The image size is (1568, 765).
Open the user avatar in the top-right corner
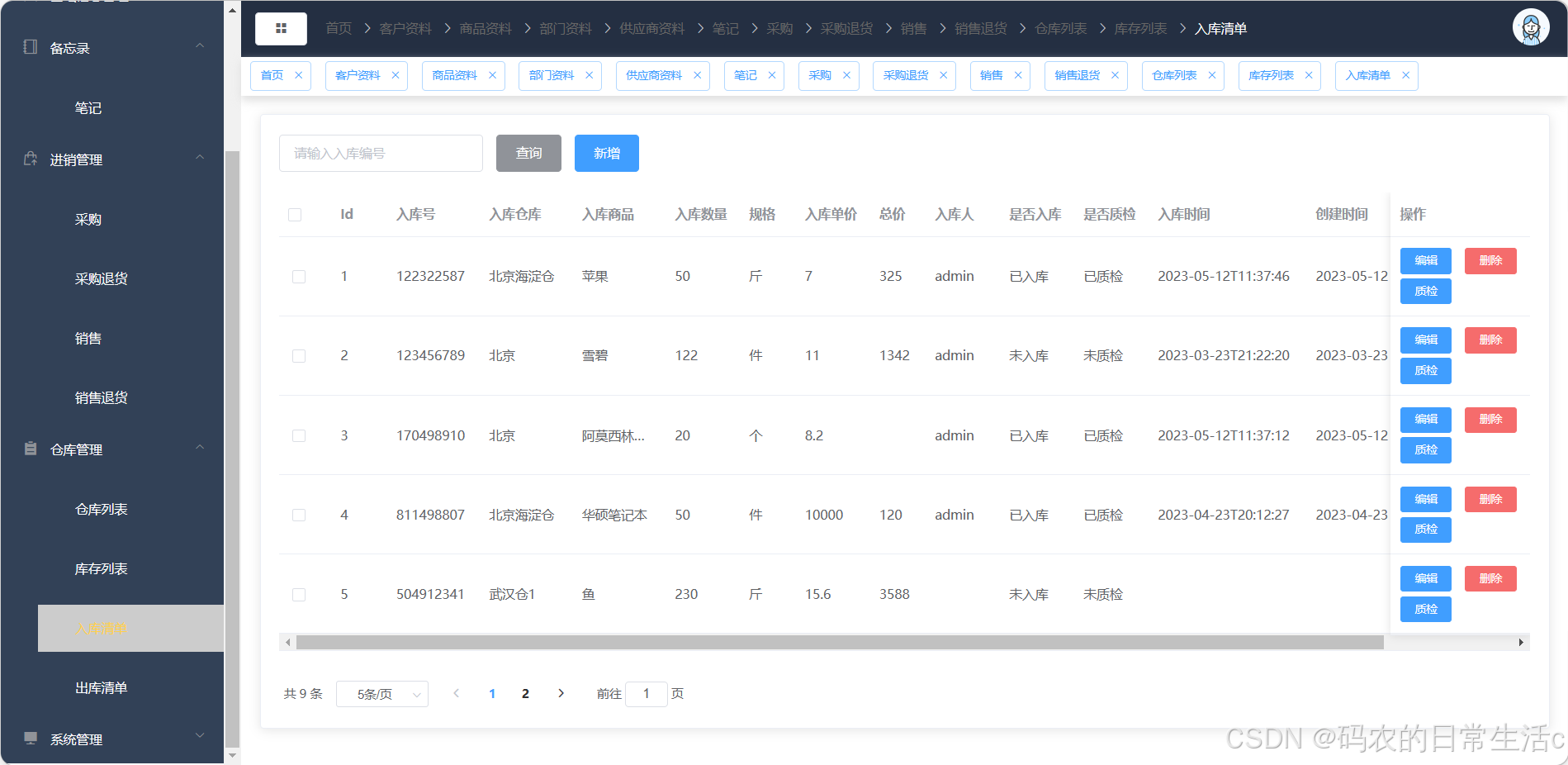click(x=1530, y=27)
